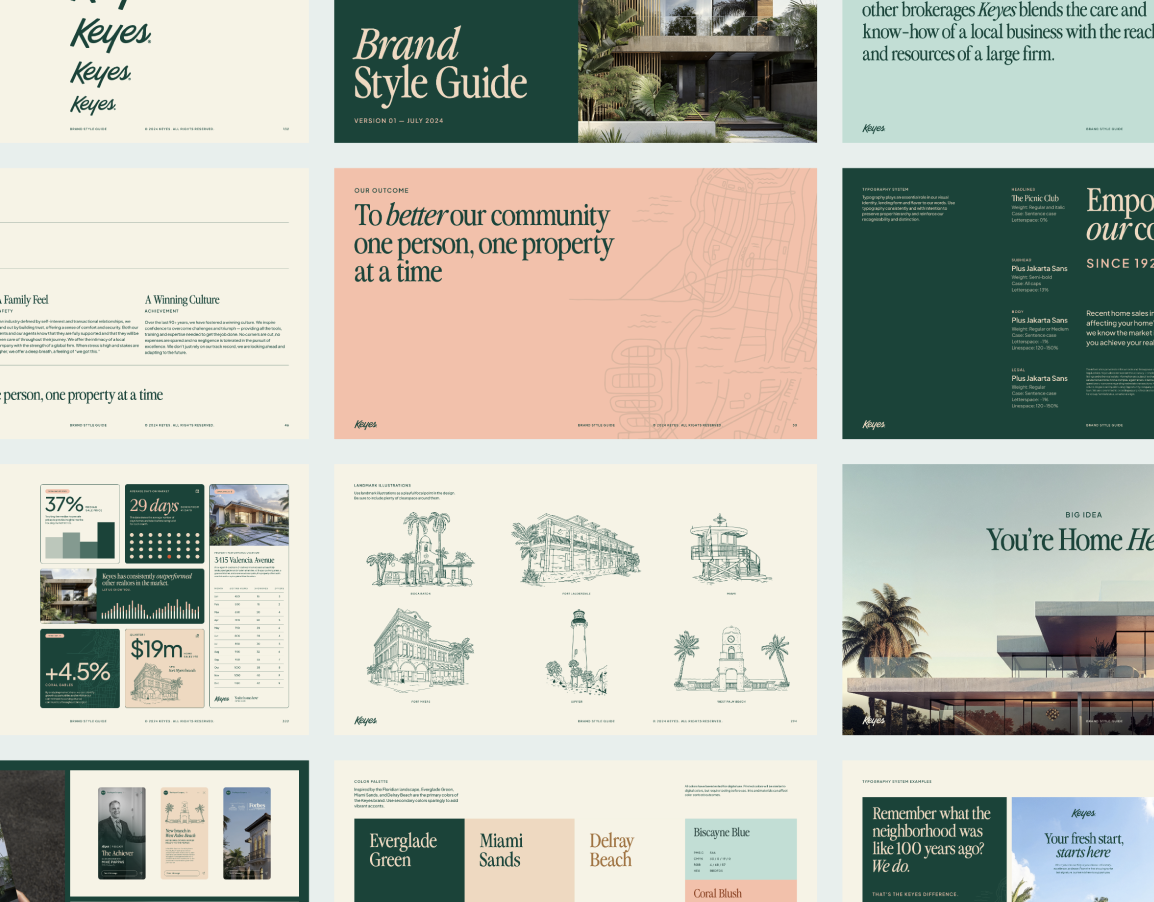Select 'The Picnic Club' headline font name
The width and height of the screenshot is (1154, 902).
(1034, 198)
